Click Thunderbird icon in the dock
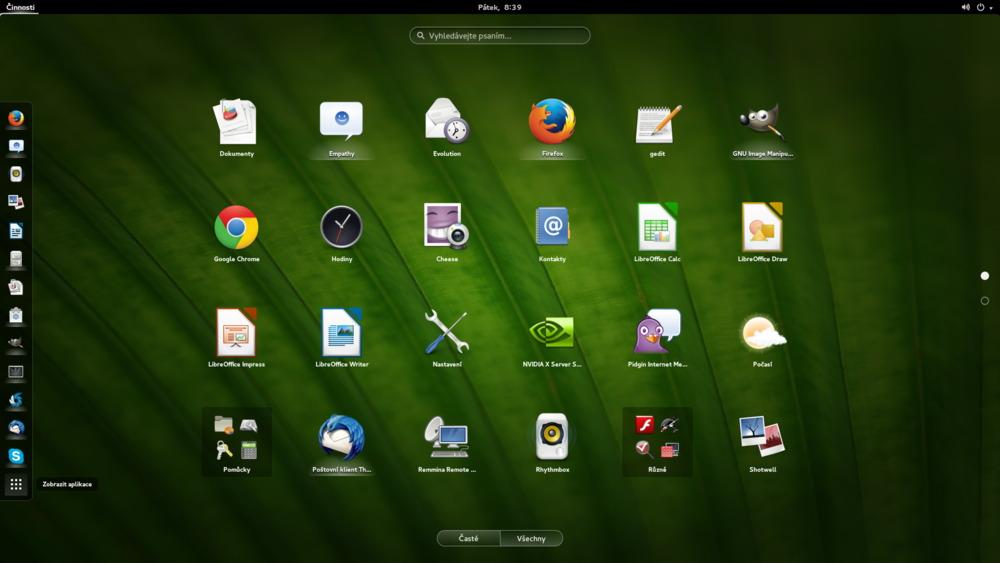Image resolution: width=1000 pixels, height=563 pixels. pyautogui.click(x=16, y=428)
